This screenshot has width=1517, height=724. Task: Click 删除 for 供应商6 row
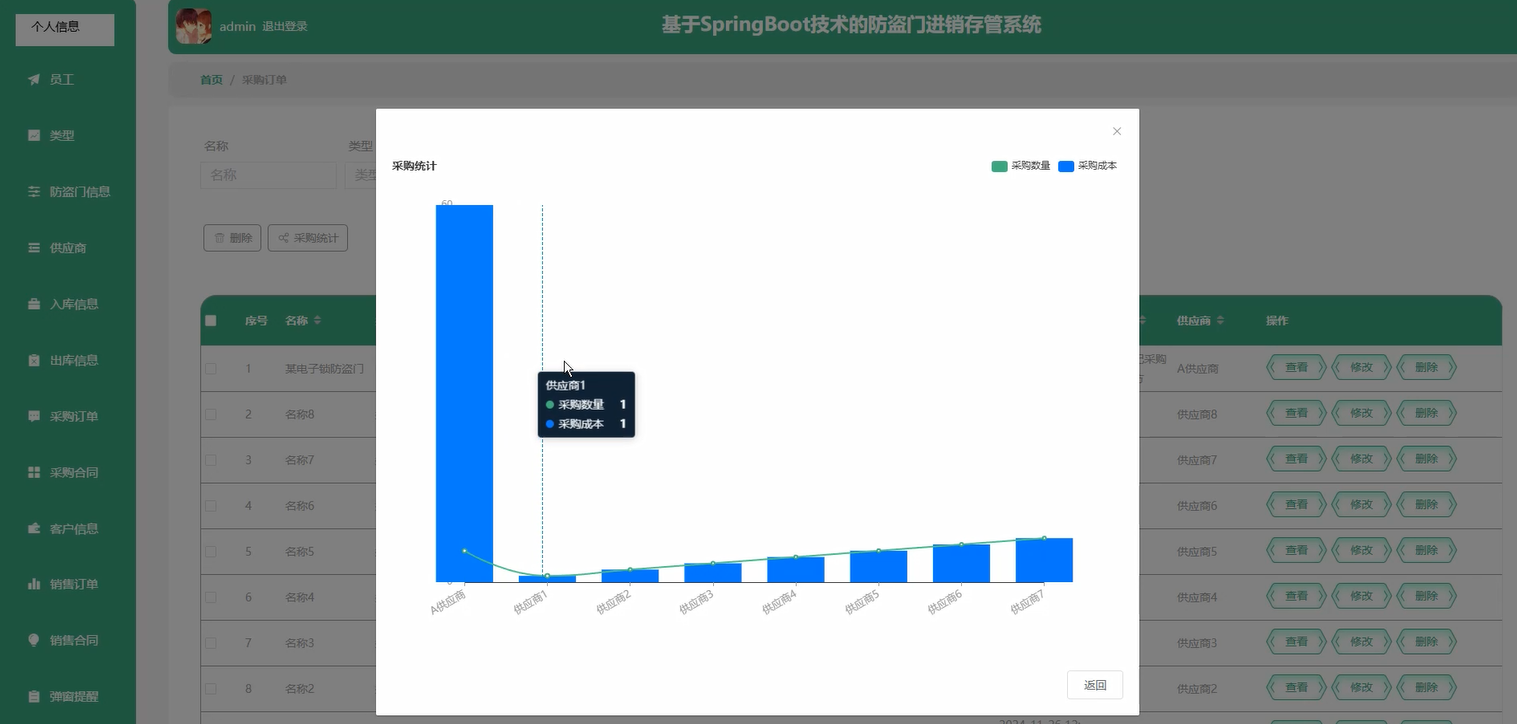click(x=1426, y=505)
